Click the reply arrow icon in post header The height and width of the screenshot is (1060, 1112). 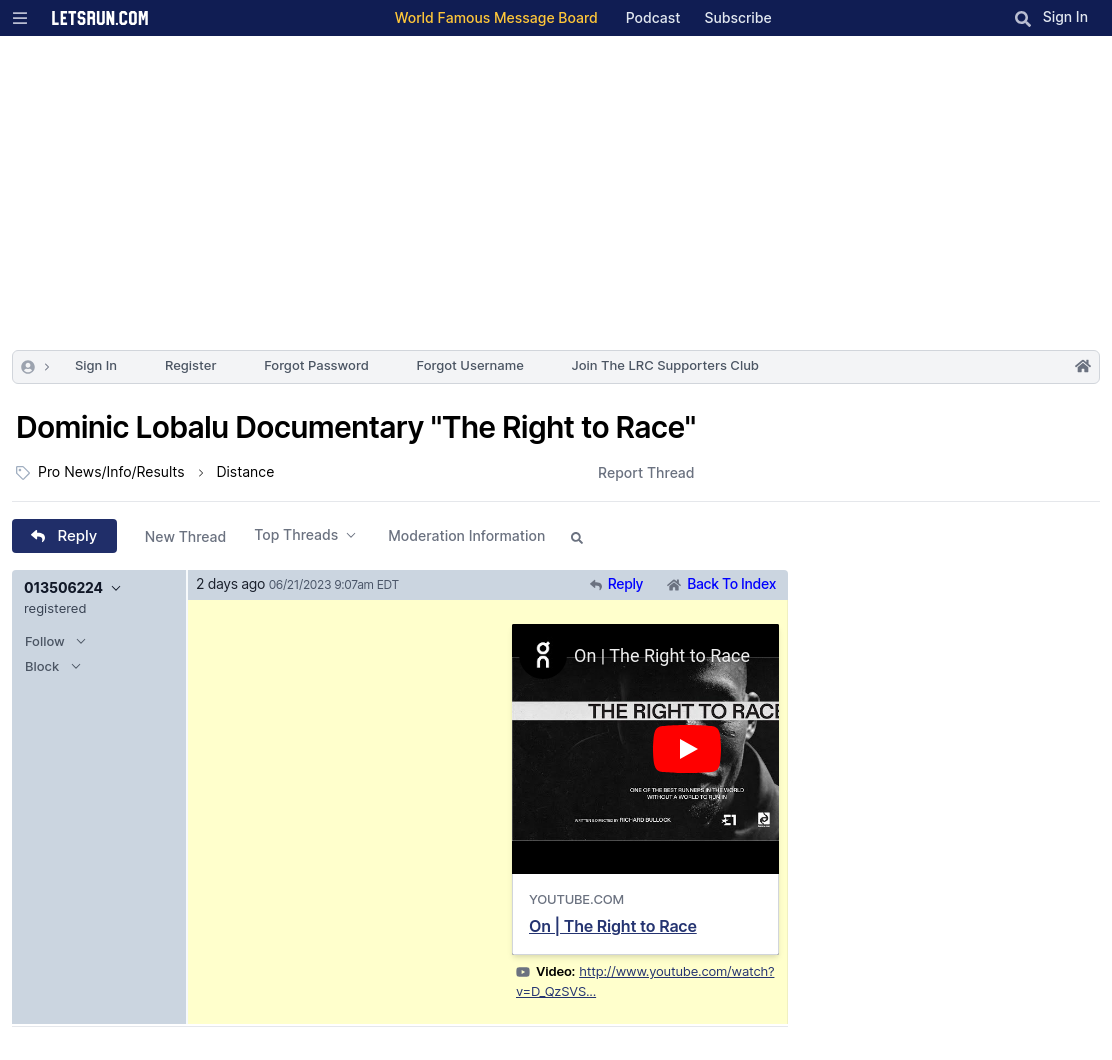click(596, 585)
